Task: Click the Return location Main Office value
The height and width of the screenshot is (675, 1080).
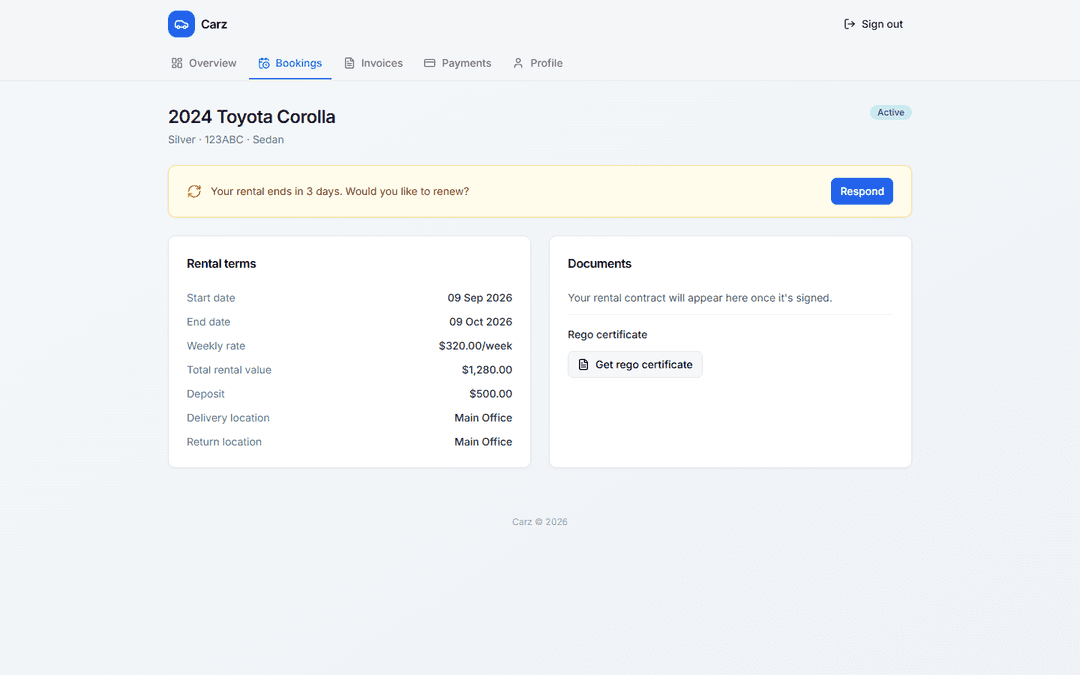Action: point(484,442)
